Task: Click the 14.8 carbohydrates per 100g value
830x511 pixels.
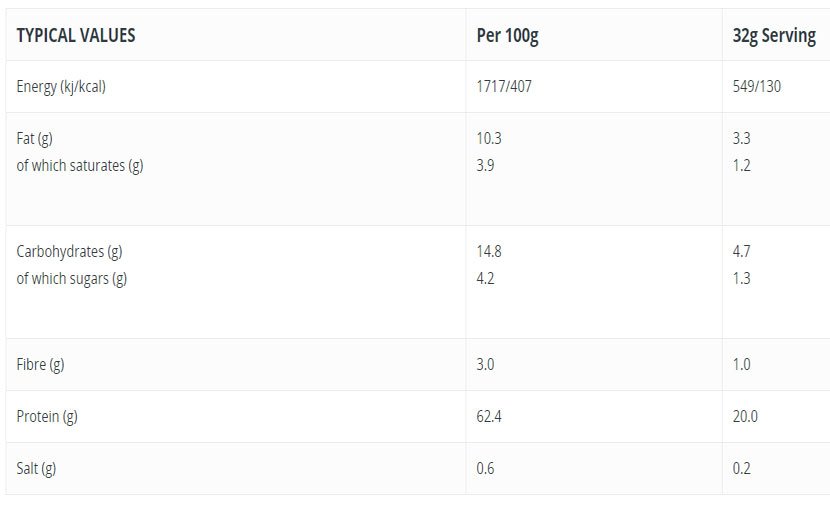Action: point(489,252)
